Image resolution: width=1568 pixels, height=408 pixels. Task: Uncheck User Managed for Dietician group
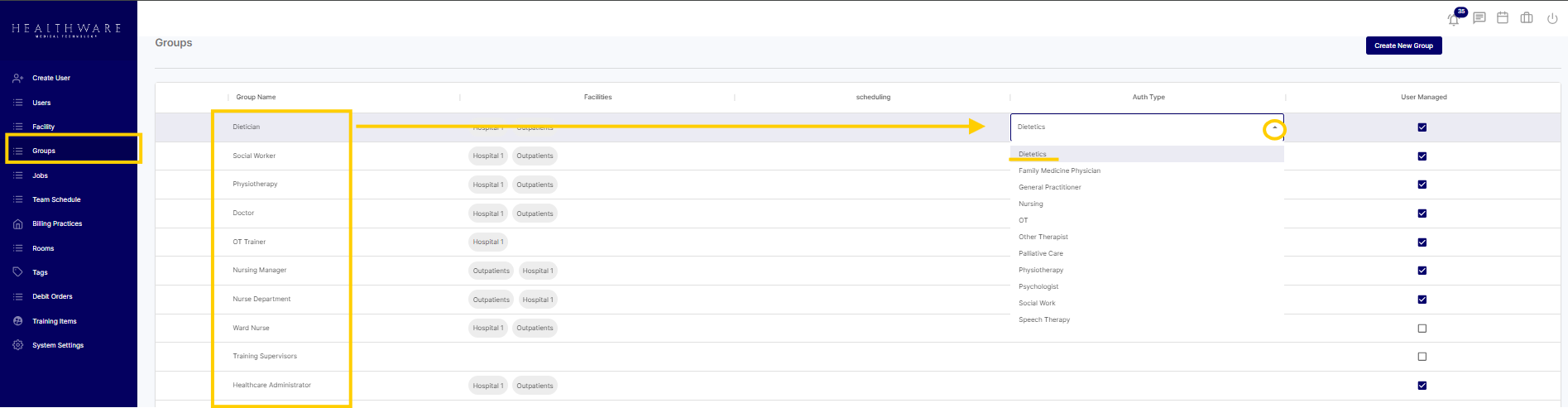click(x=1422, y=127)
